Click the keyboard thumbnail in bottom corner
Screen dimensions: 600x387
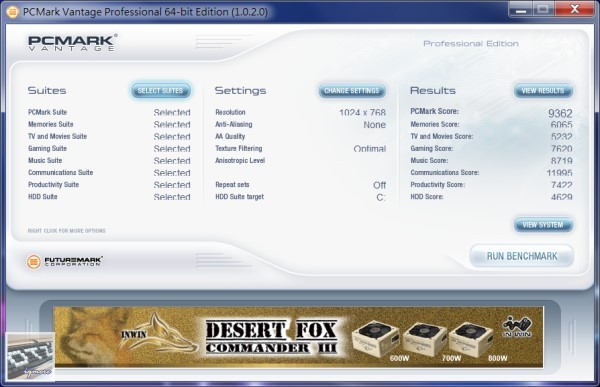(x=31, y=357)
